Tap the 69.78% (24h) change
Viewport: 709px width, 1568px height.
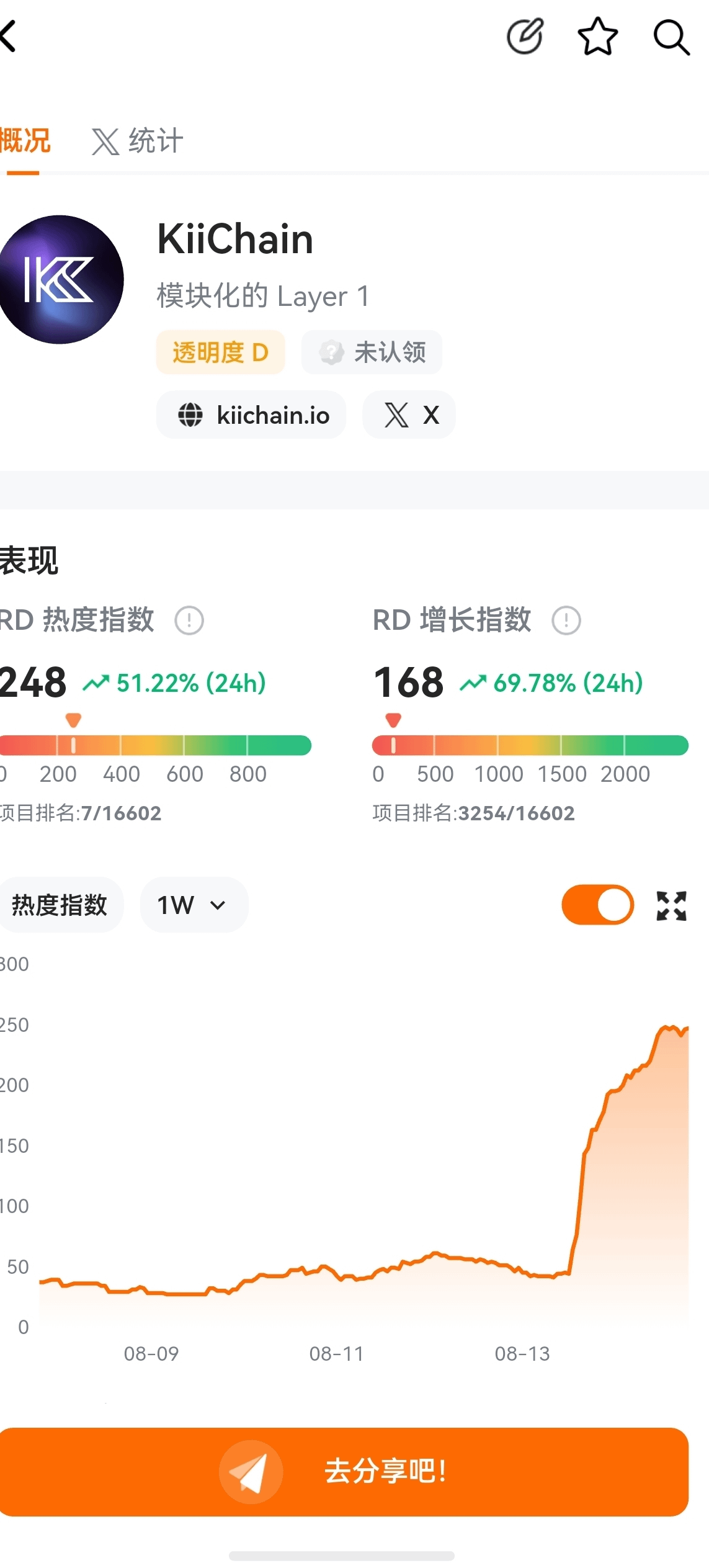568,683
